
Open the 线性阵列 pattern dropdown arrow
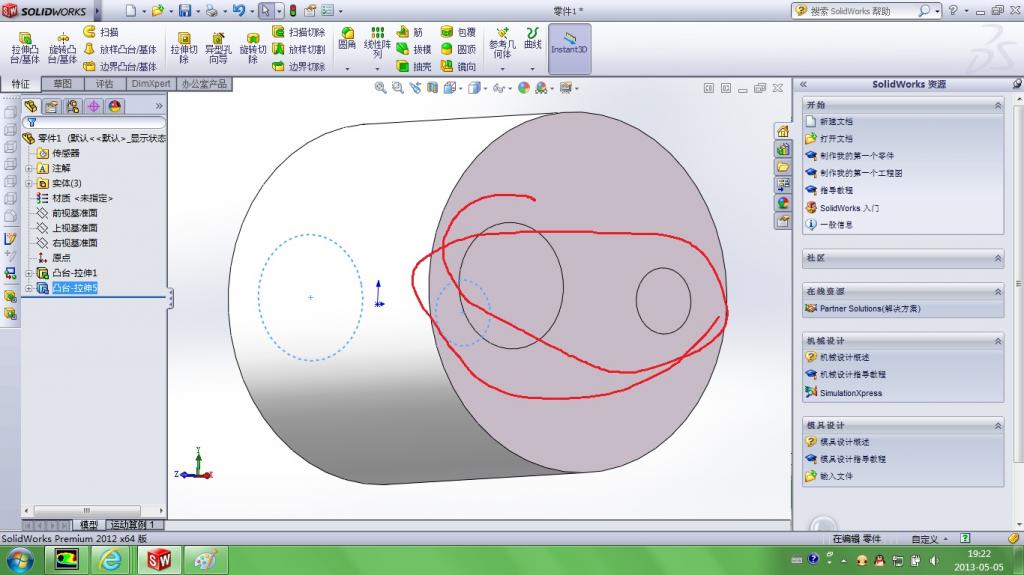[377, 69]
